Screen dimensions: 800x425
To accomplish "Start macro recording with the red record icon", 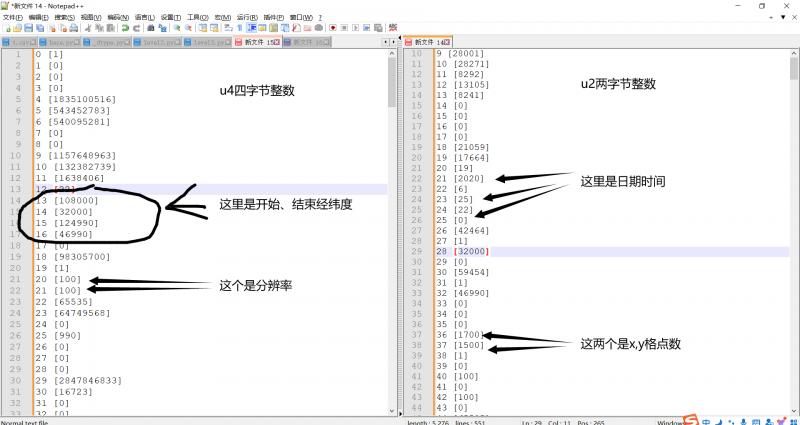I will (332, 28).
